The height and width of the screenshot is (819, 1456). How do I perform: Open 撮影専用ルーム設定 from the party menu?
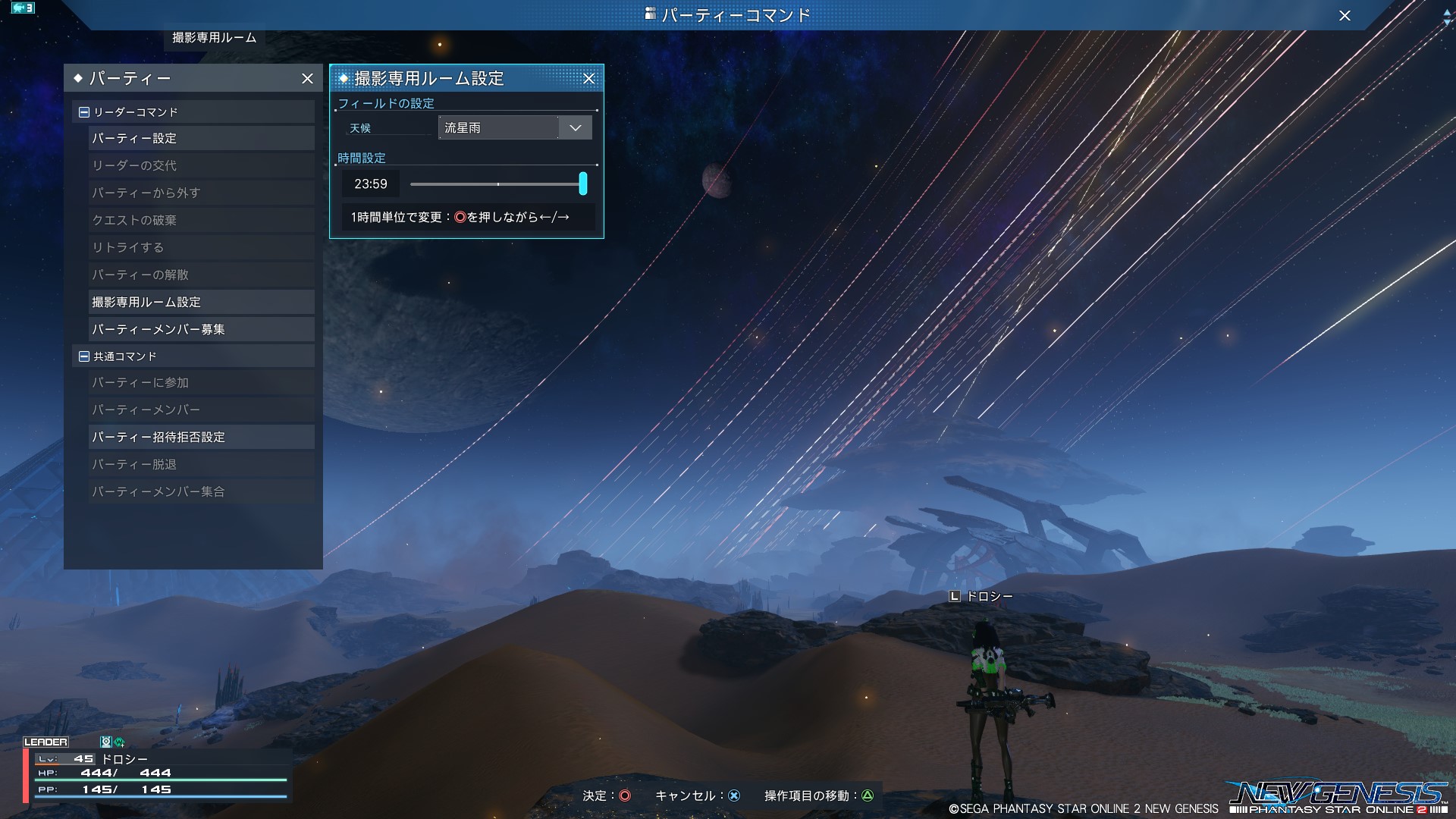[201, 302]
